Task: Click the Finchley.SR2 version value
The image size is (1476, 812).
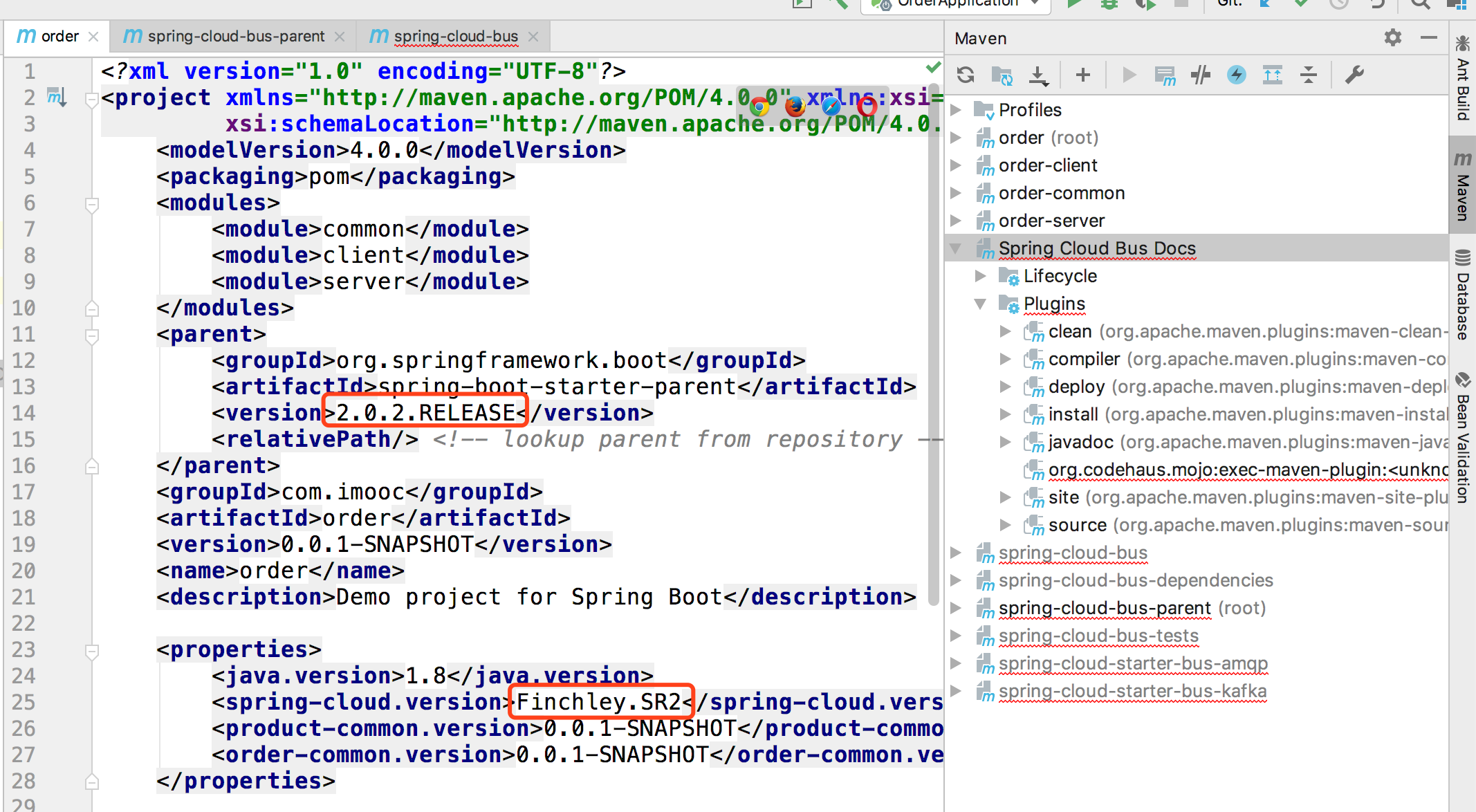Action: coord(599,702)
